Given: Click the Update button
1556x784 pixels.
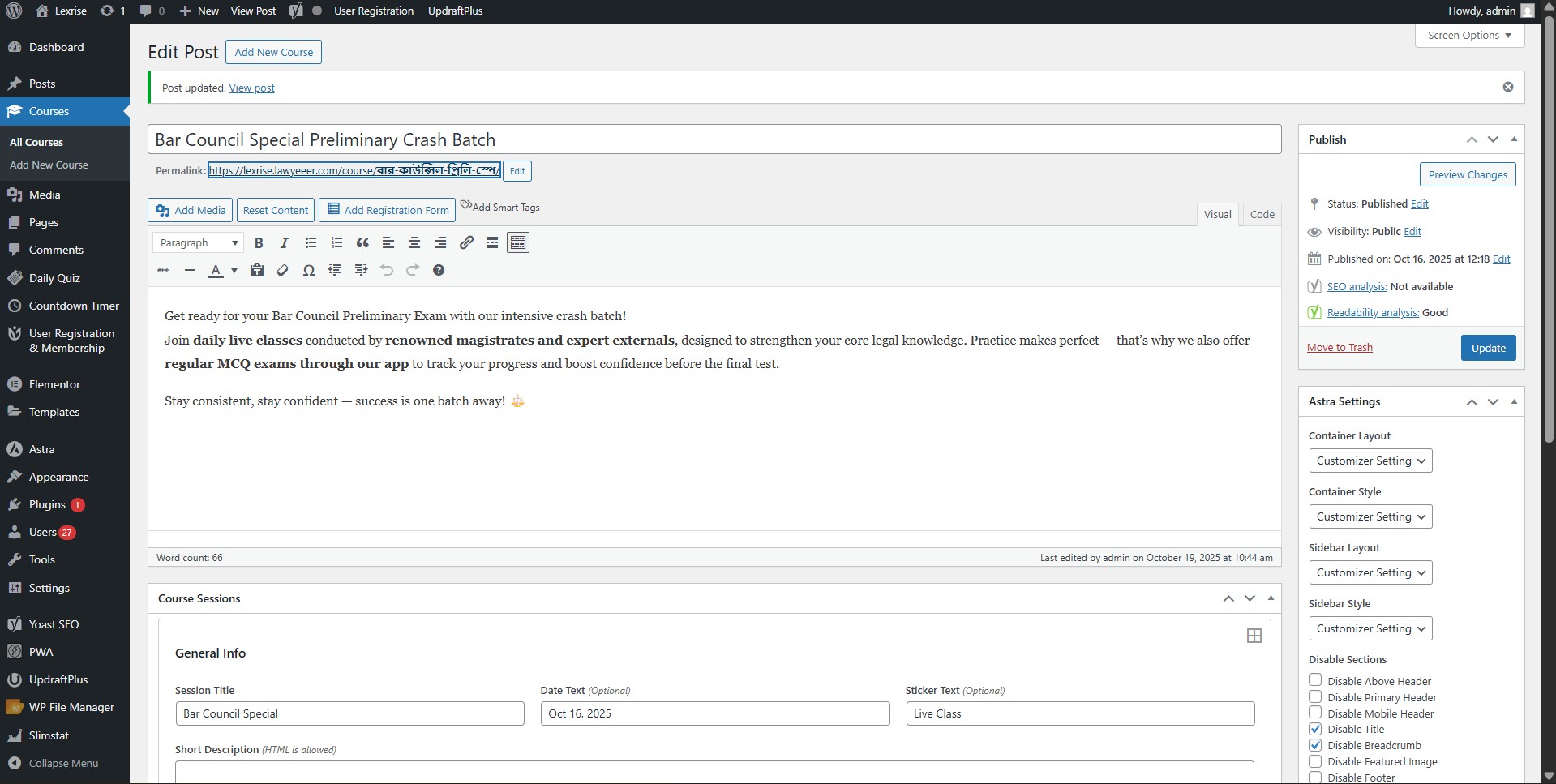Looking at the screenshot, I should (1488, 348).
